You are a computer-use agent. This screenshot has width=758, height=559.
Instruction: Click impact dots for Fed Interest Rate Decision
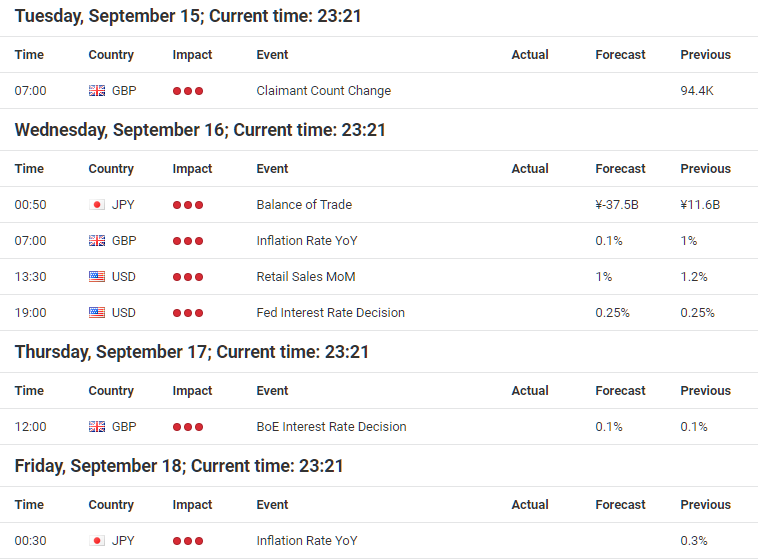(188, 313)
